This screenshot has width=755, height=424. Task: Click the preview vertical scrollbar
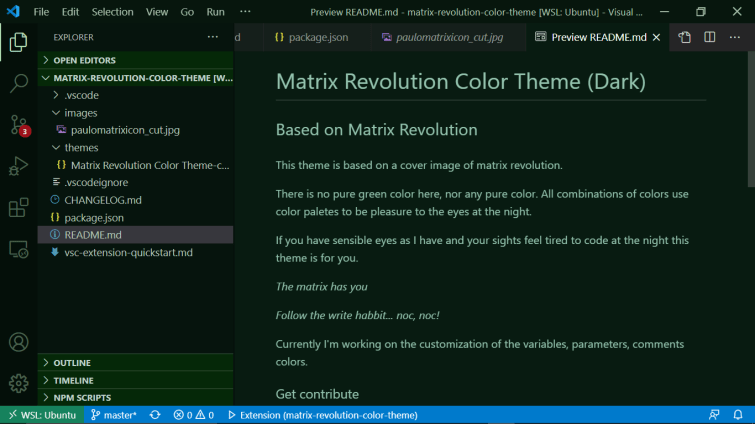pyautogui.click(x=751, y=119)
